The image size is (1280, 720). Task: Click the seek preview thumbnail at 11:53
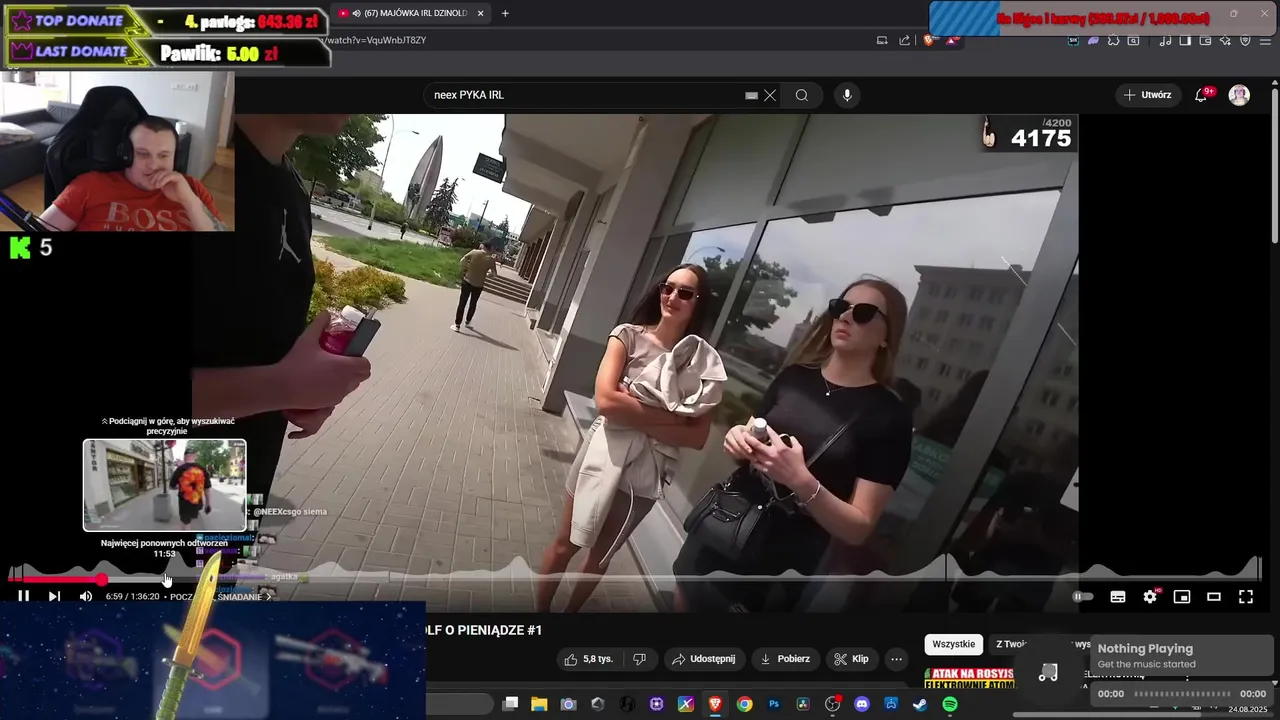point(164,485)
